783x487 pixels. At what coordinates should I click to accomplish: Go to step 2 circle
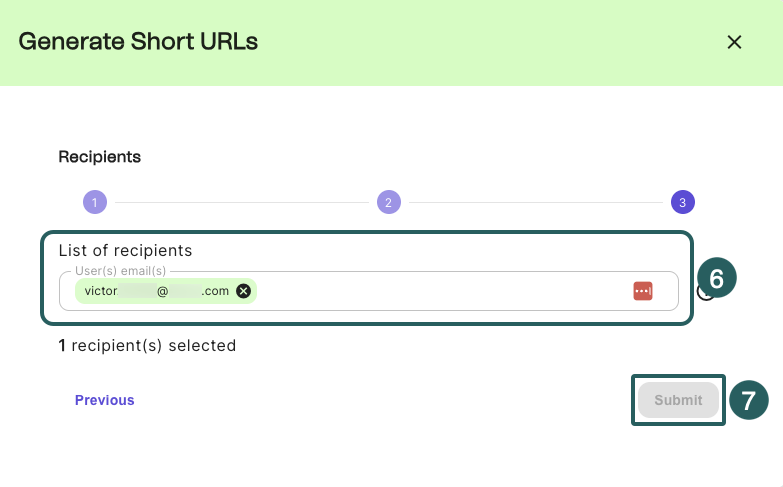[388, 202]
